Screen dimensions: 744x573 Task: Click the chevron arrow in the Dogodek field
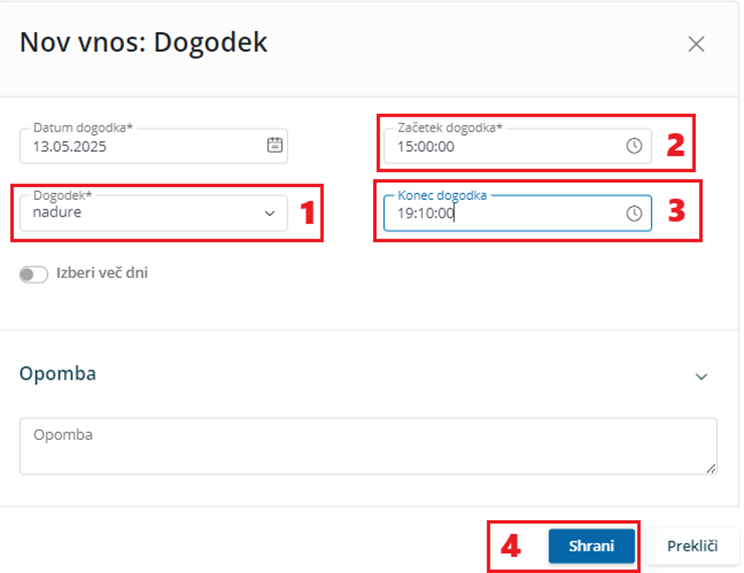point(270,213)
